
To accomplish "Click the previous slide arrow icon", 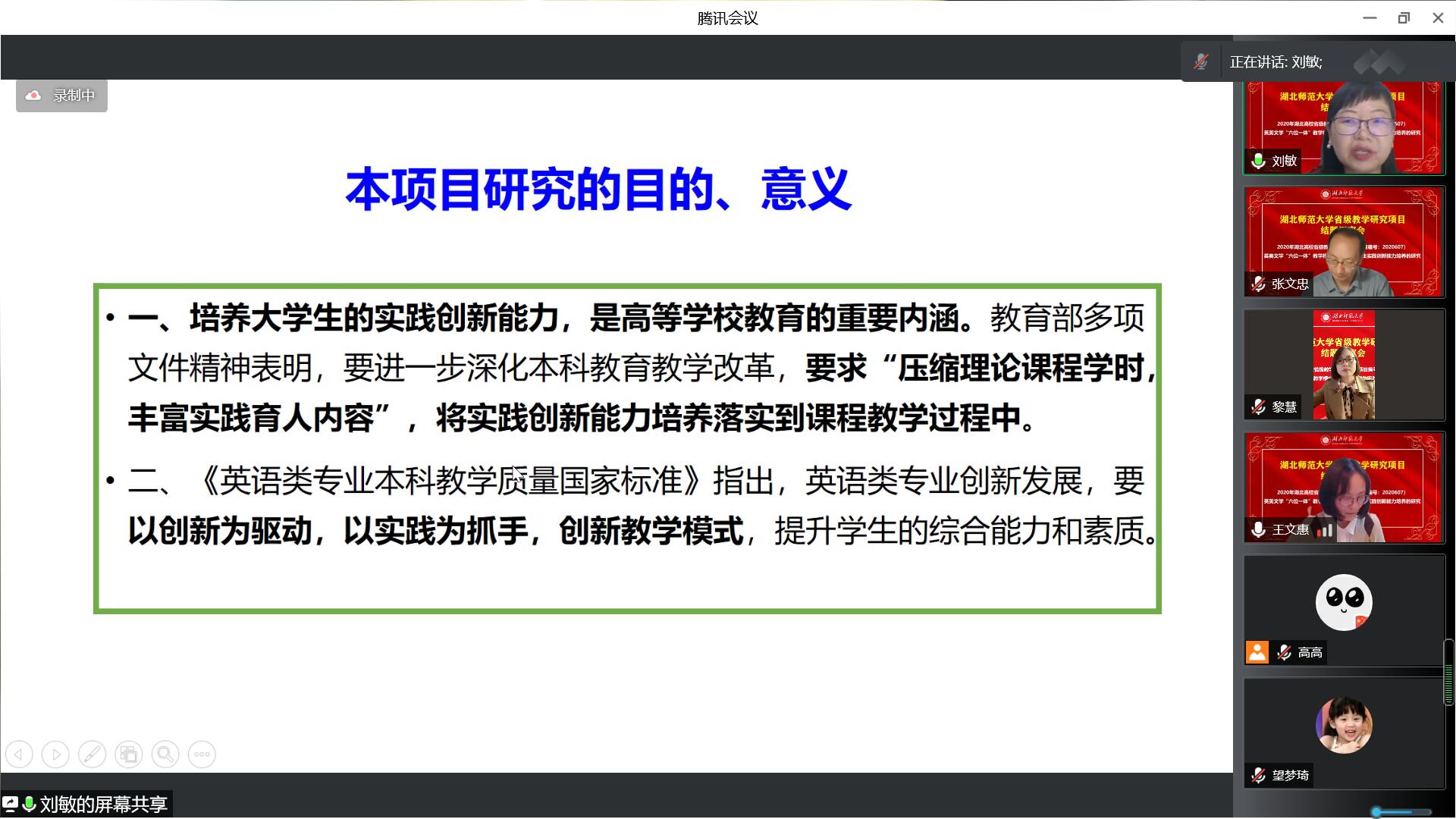I will (19, 755).
